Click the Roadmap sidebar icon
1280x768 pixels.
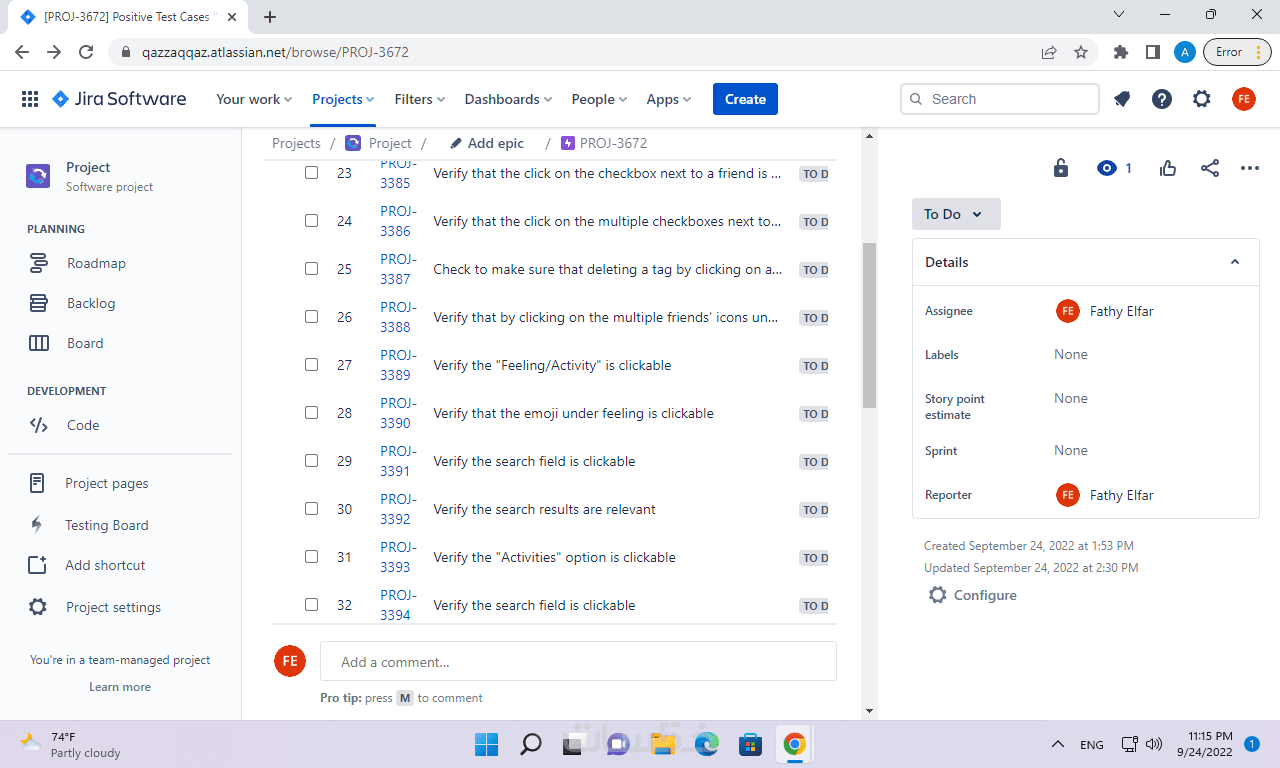coord(39,263)
